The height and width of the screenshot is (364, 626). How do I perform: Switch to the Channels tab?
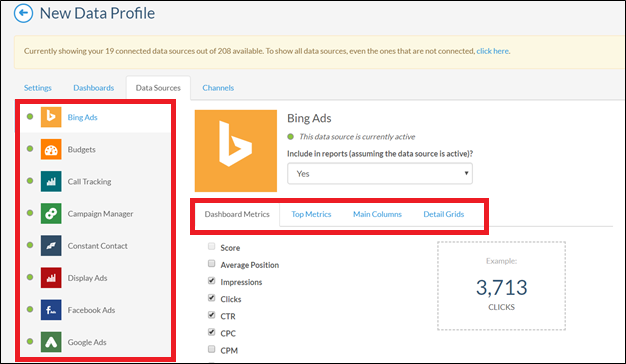coord(218,88)
